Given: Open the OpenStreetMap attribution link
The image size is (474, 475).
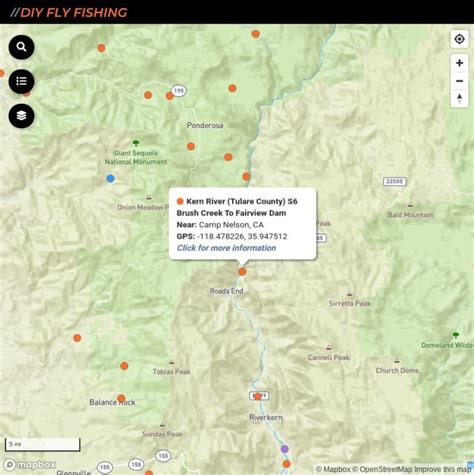Looking at the screenshot, I should (383, 469).
